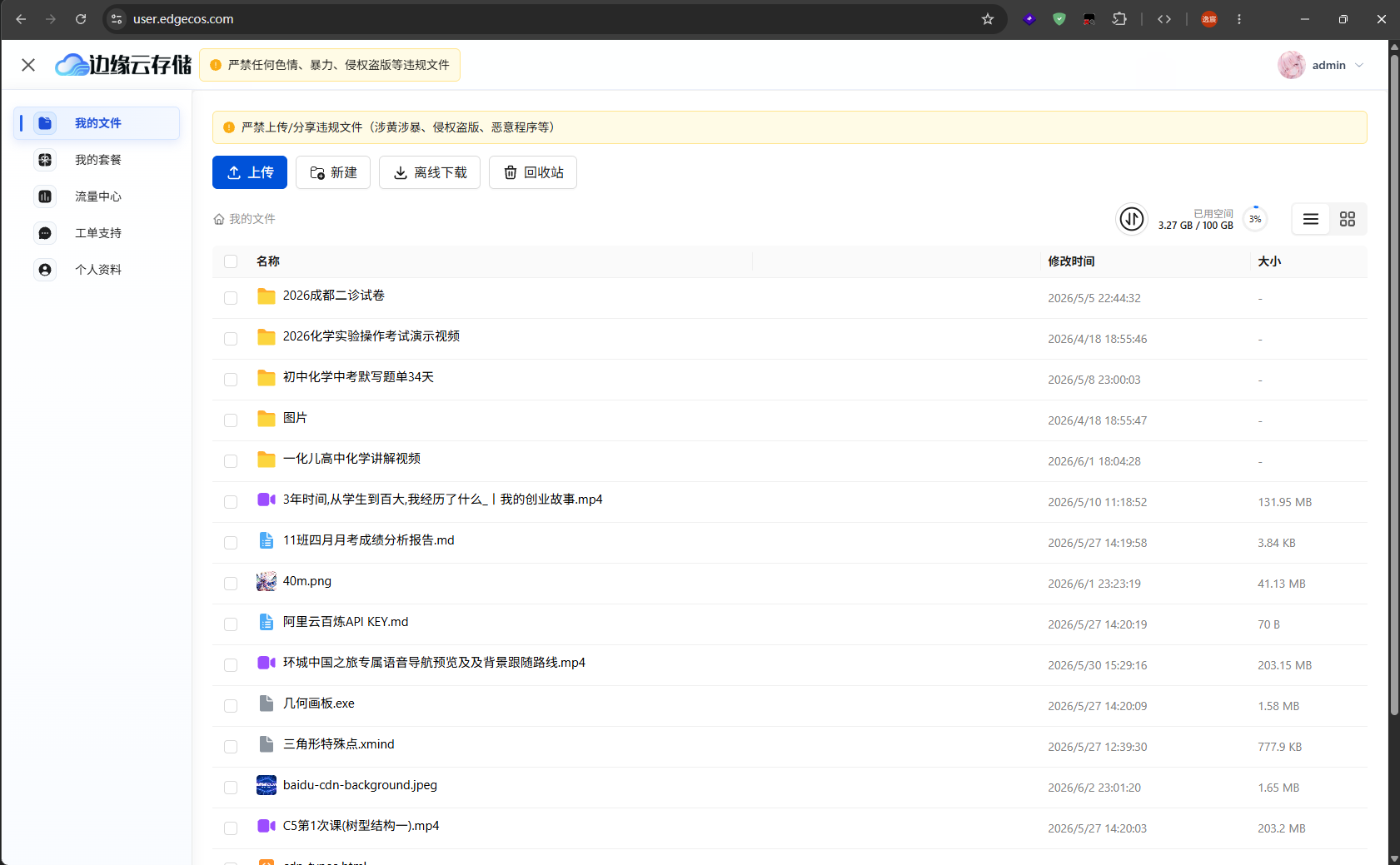Screen dimensions: 1400x865
Task: Click document icon of 11班四月月考成绩分析报告.md
Action: (x=267, y=540)
